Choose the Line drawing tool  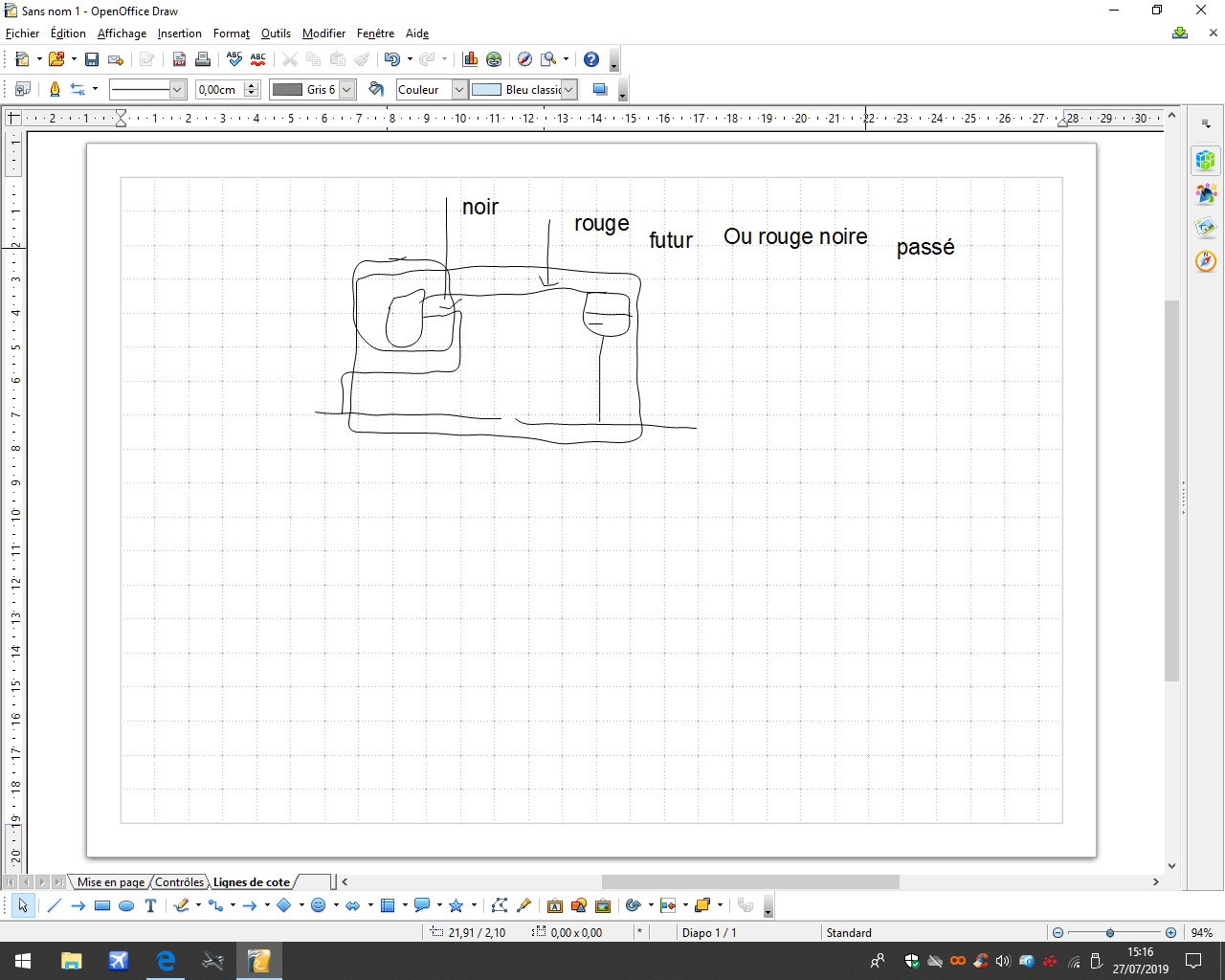point(55,905)
